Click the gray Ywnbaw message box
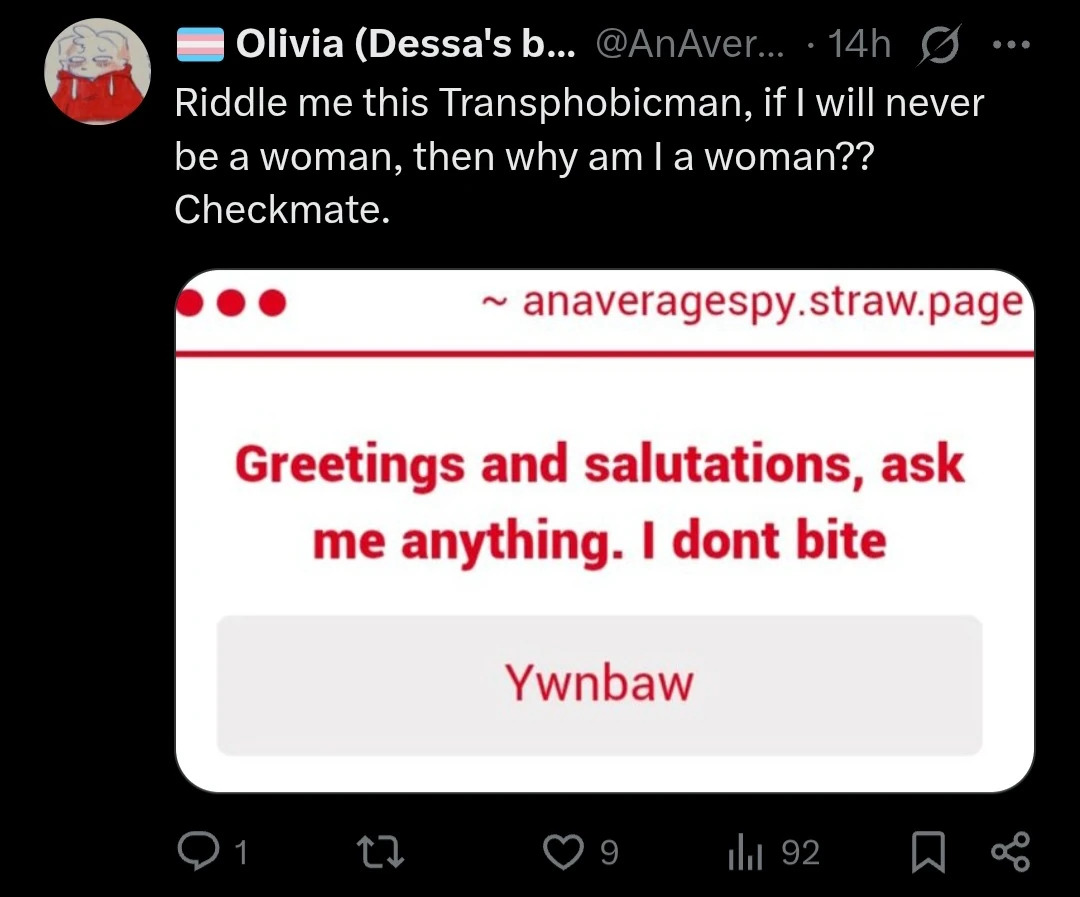The height and width of the screenshot is (897, 1080). coord(599,685)
